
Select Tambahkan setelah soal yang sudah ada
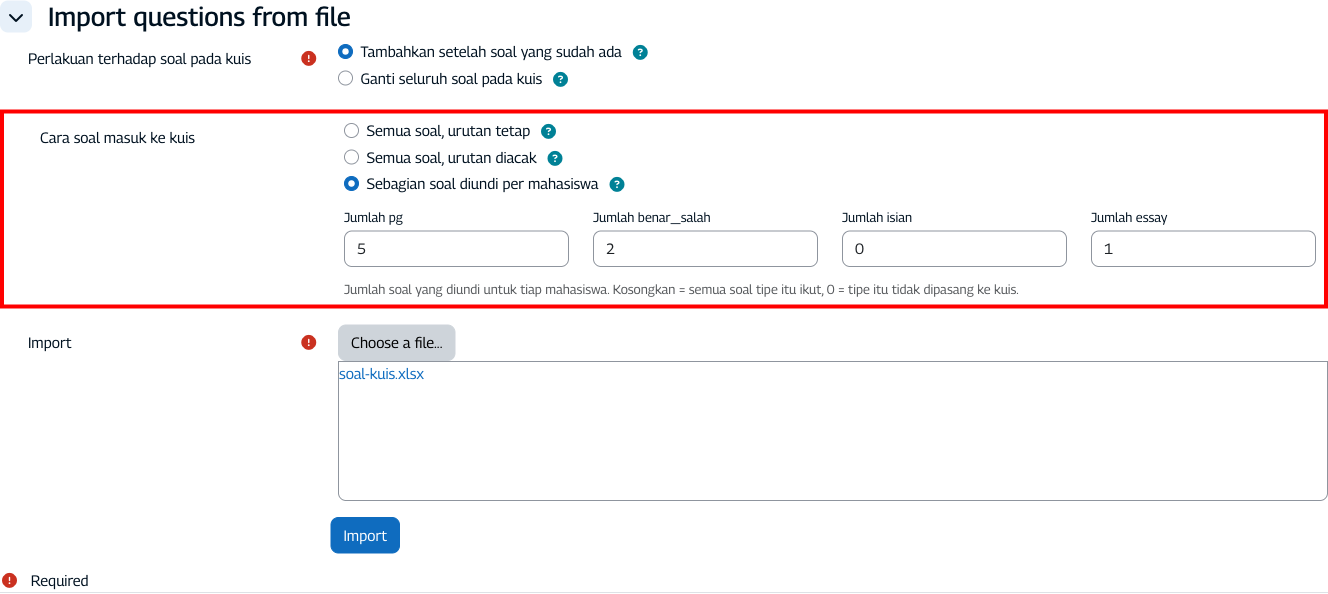346,52
